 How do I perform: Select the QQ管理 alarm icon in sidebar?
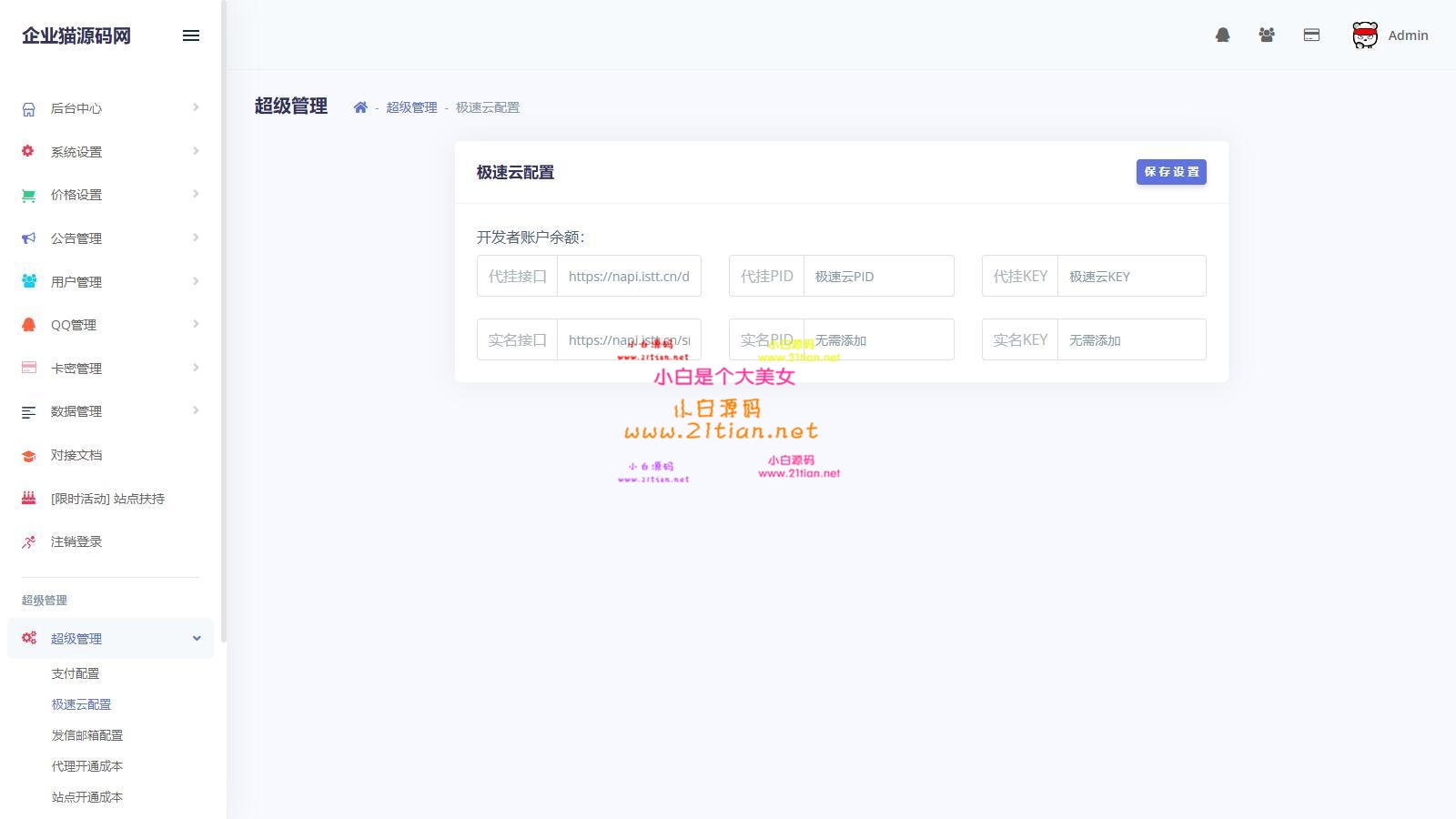27,324
